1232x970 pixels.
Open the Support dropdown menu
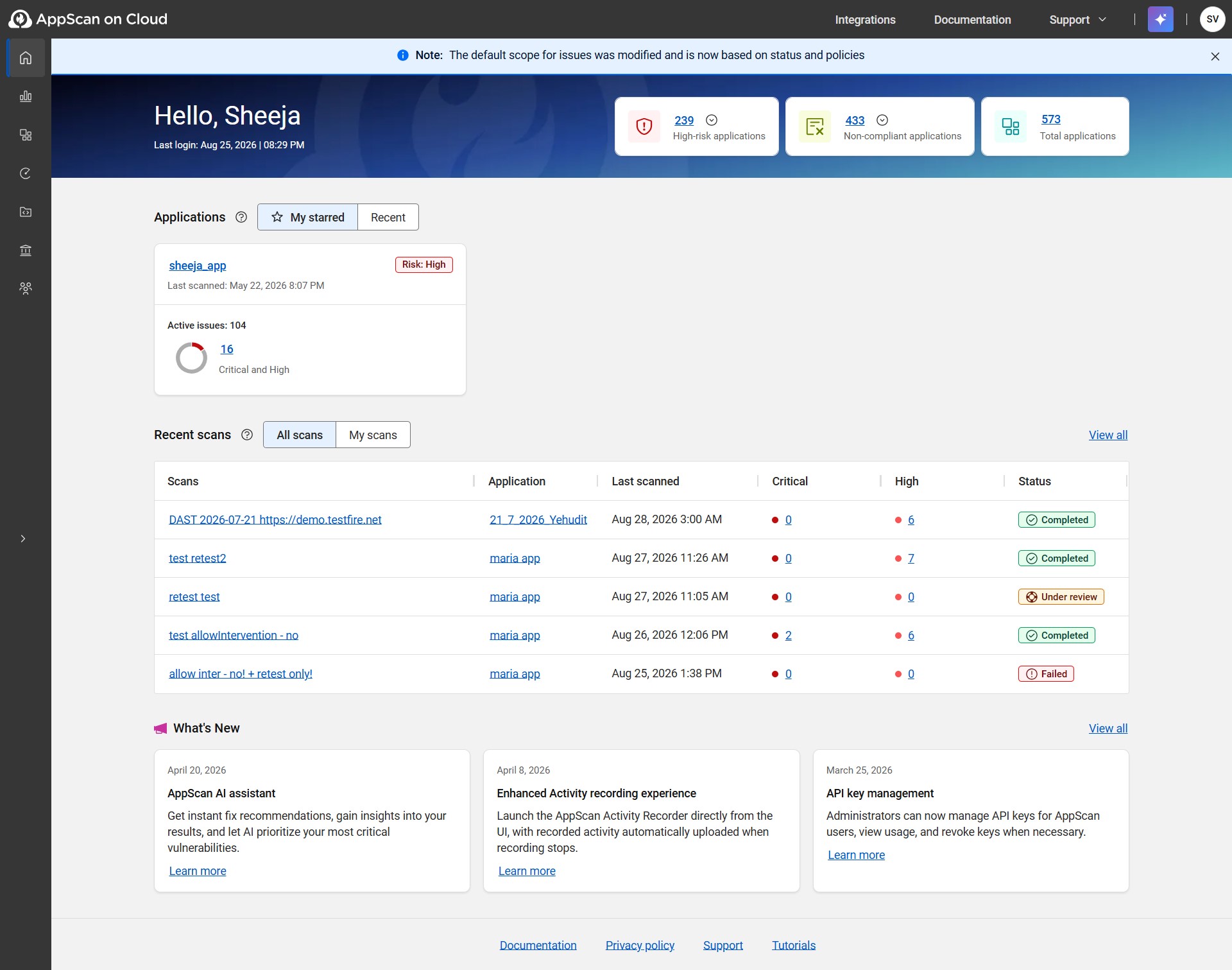point(1077,20)
